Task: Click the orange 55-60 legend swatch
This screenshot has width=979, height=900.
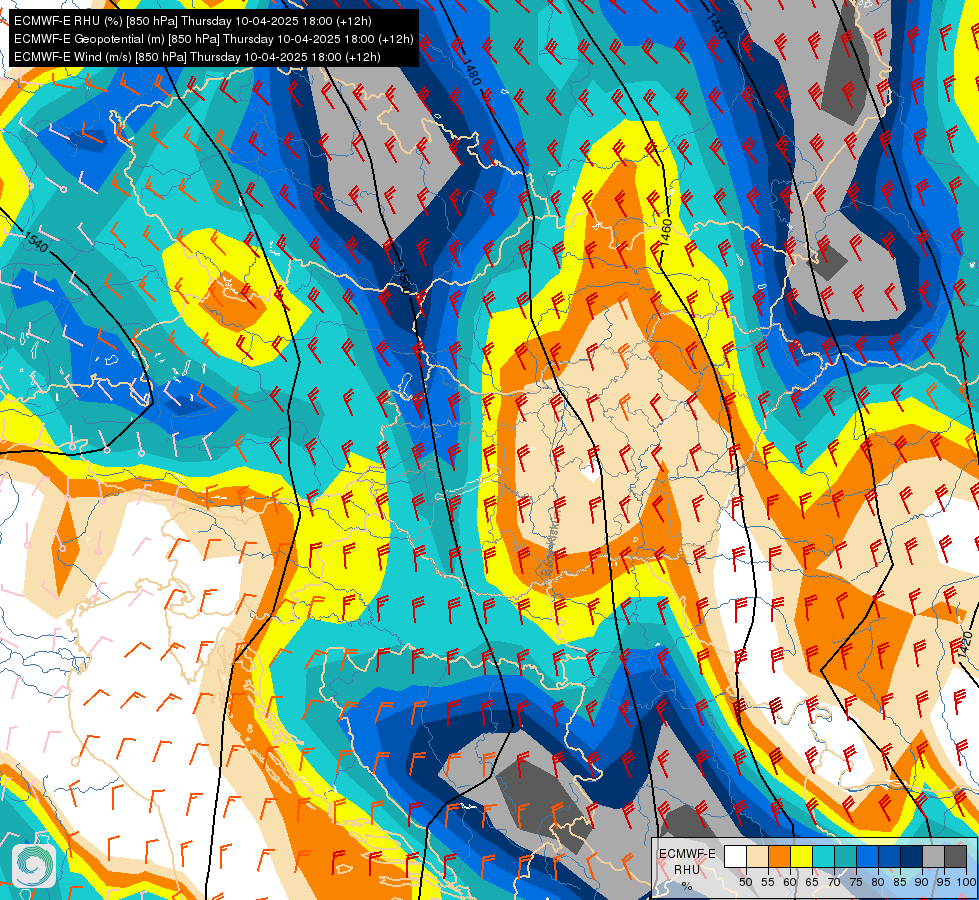Action: pos(779,856)
